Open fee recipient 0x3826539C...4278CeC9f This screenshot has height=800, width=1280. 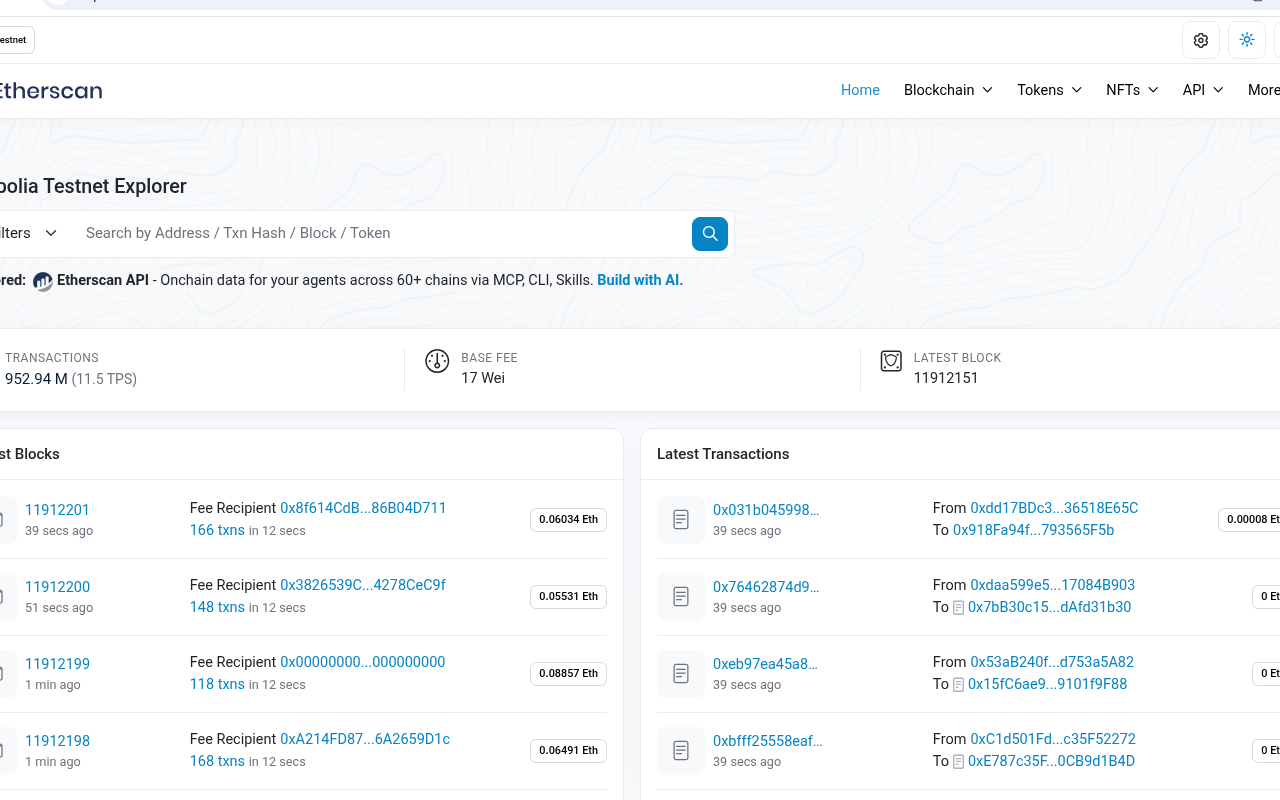363,585
